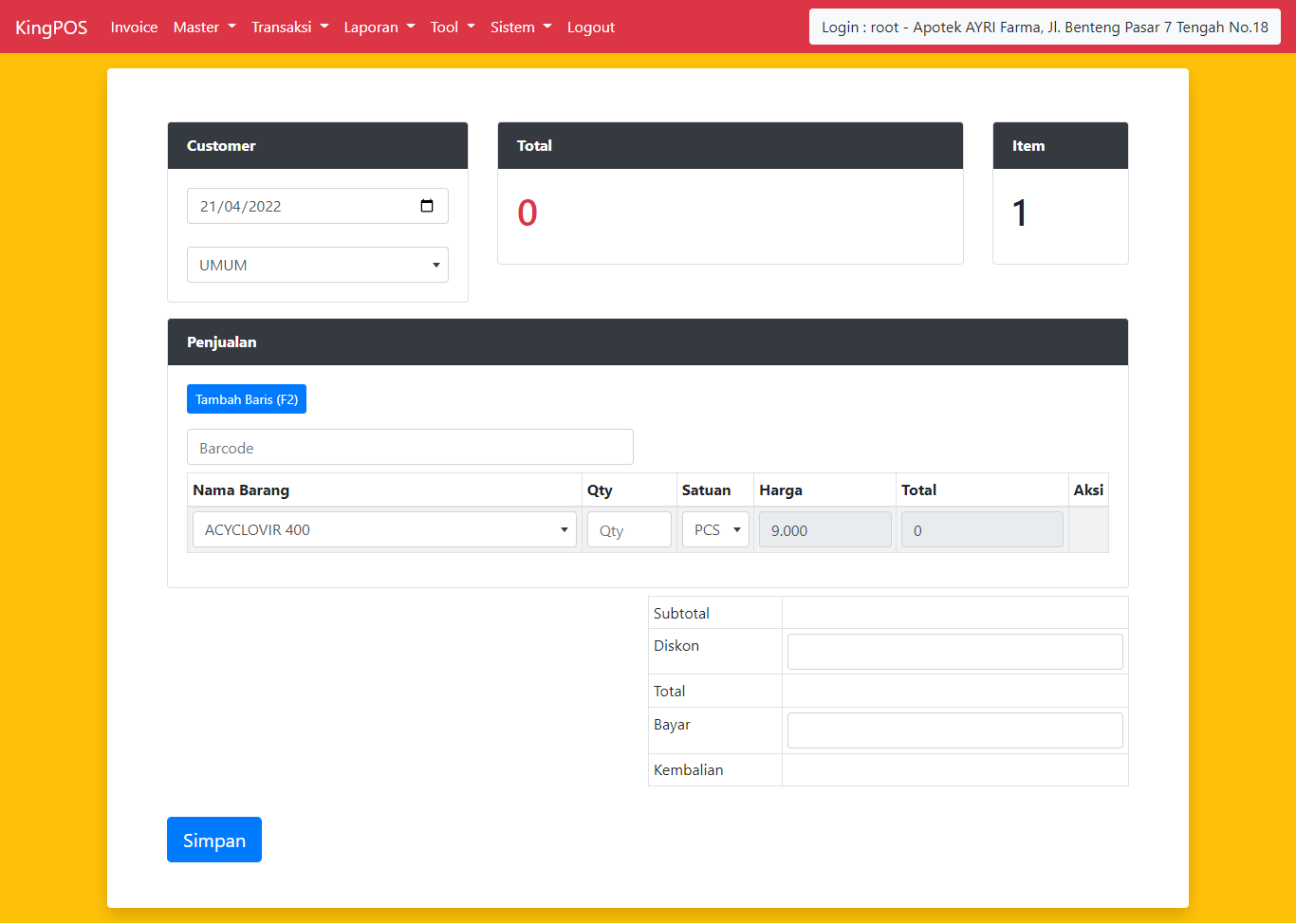The image size is (1296, 924).
Task: Click the Diskon input field
Action: click(x=954, y=652)
